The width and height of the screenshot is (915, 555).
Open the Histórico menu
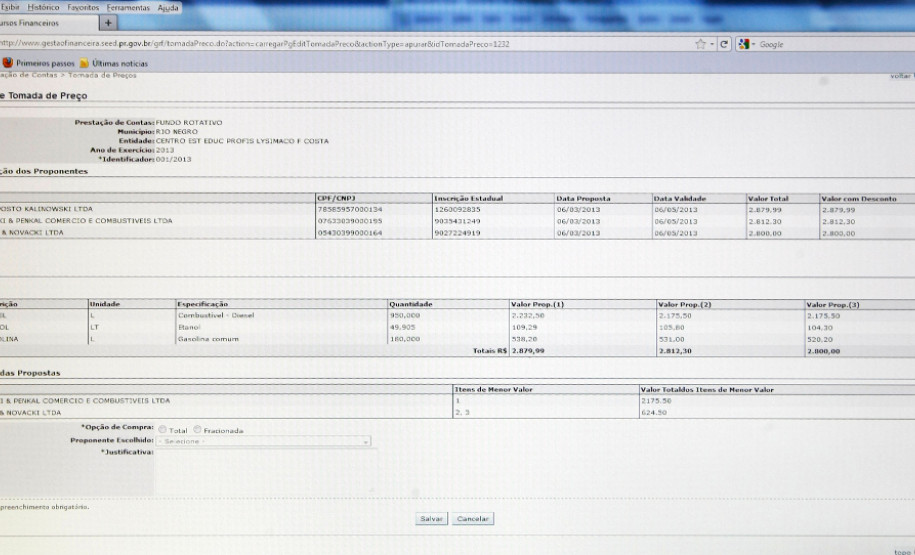44,7
